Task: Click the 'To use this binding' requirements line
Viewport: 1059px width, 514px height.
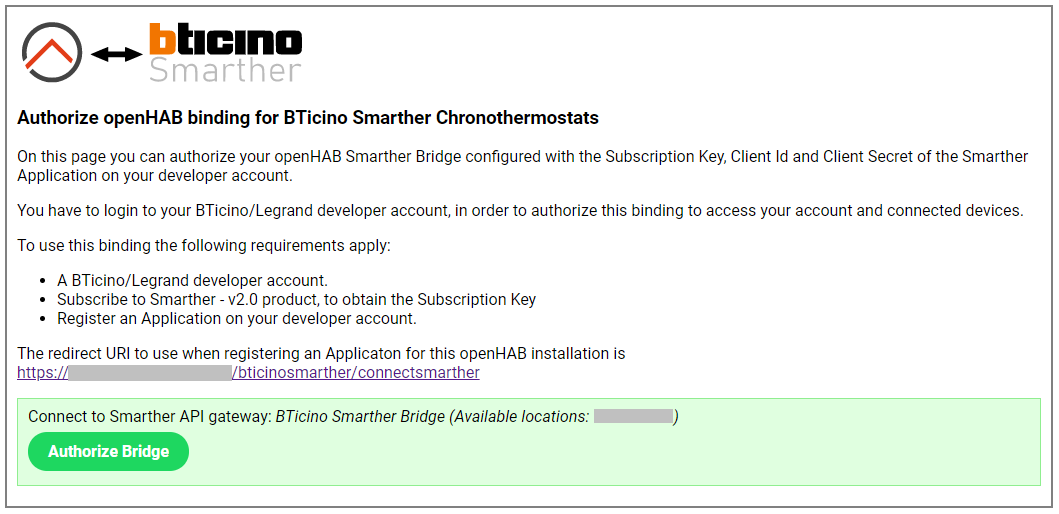Action: tap(204, 246)
